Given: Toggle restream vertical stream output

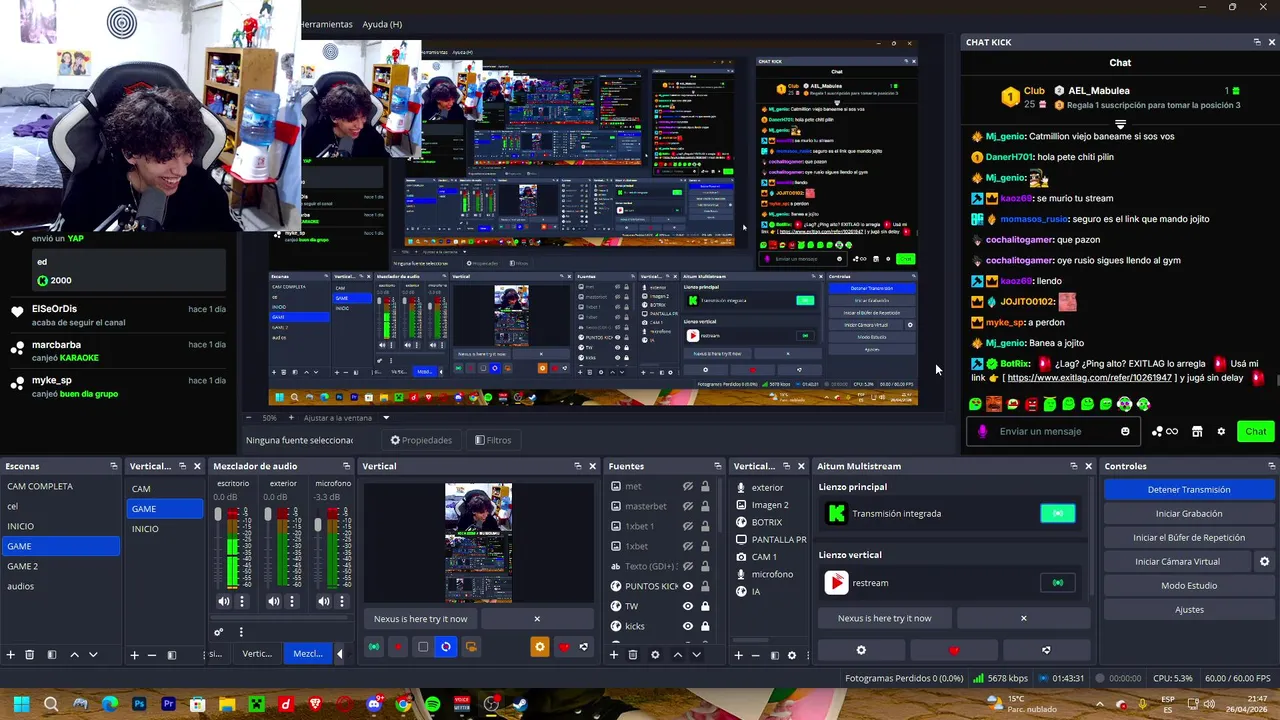Looking at the screenshot, I should pyautogui.click(x=1058, y=582).
